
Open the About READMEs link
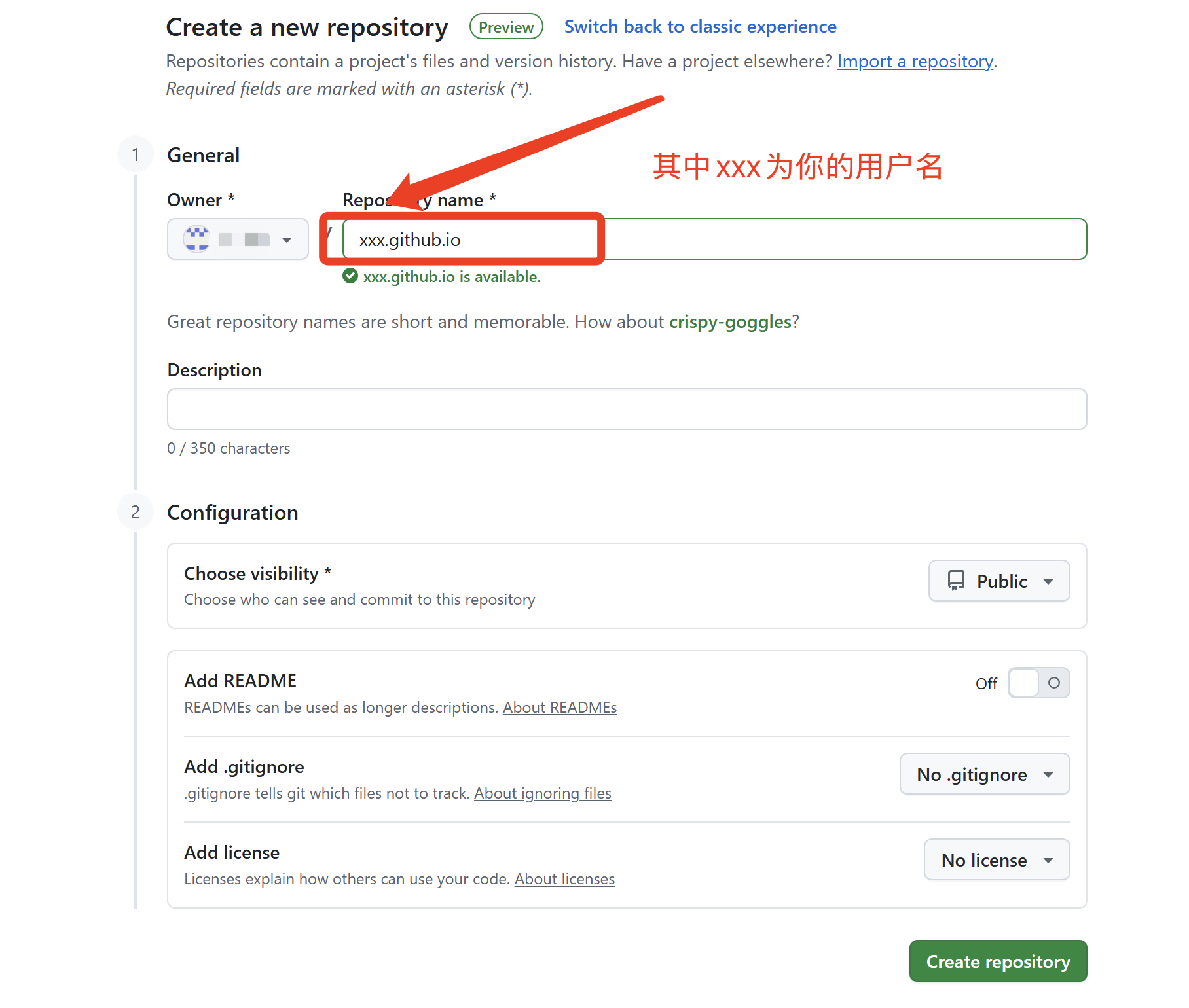click(560, 708)
